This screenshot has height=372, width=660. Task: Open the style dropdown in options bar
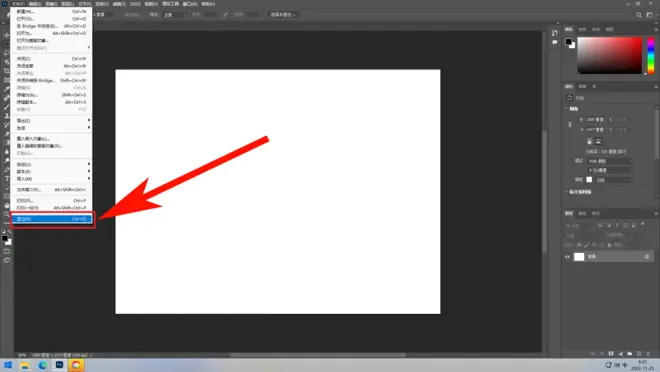175,15
